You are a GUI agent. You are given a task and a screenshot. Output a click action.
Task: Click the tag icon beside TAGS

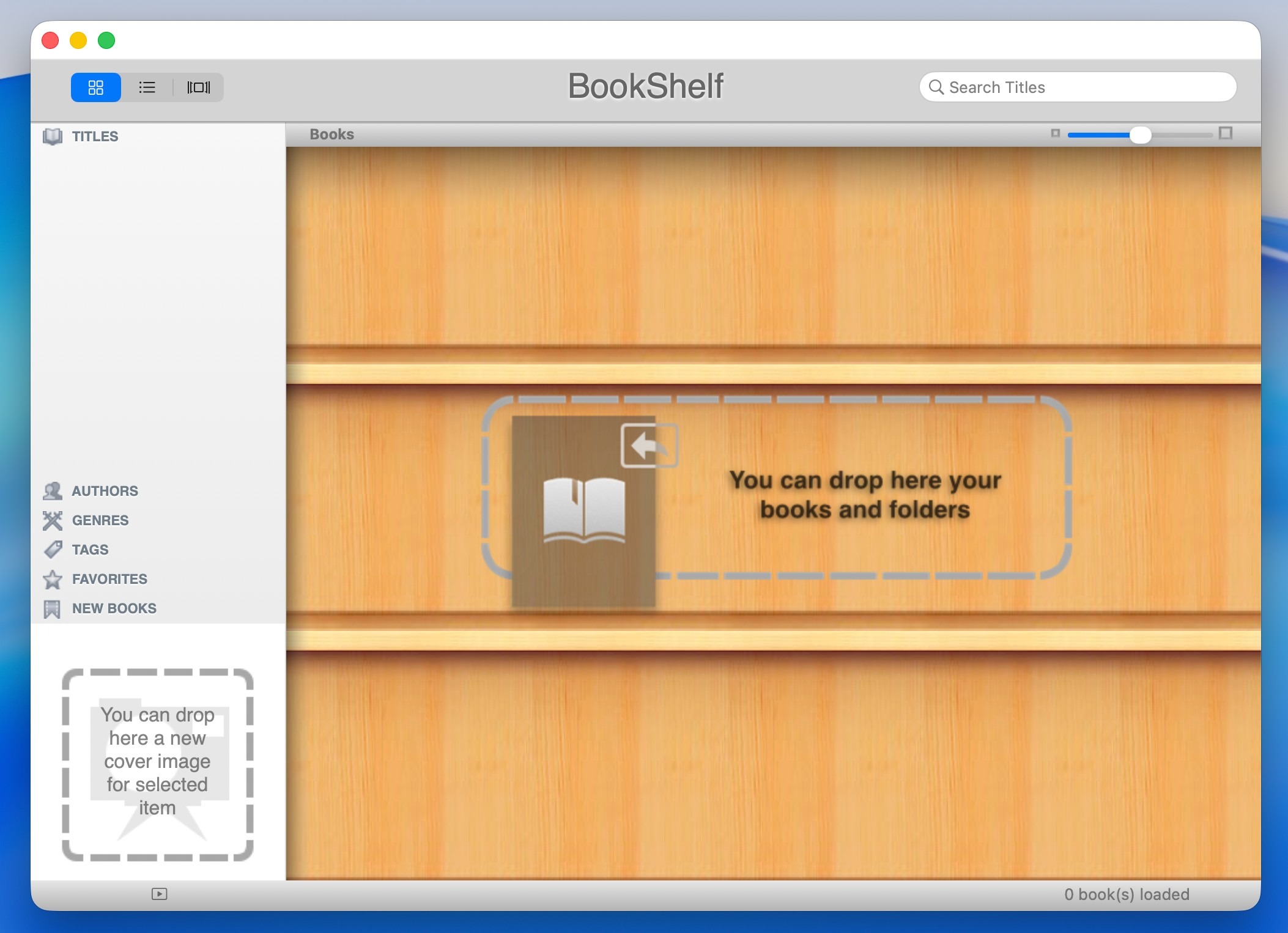pos(53,550)
